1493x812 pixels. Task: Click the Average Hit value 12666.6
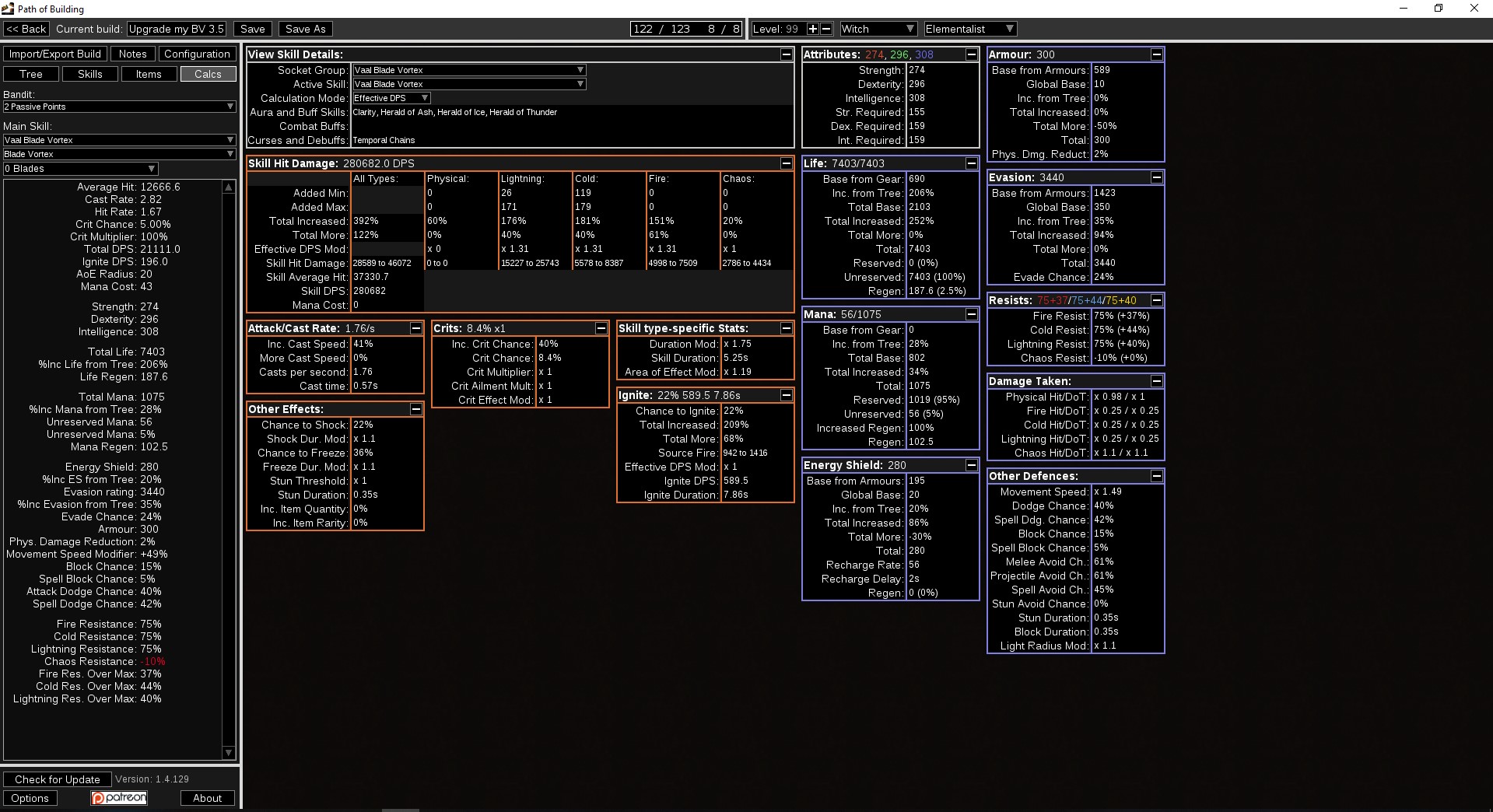coord(160,187)
